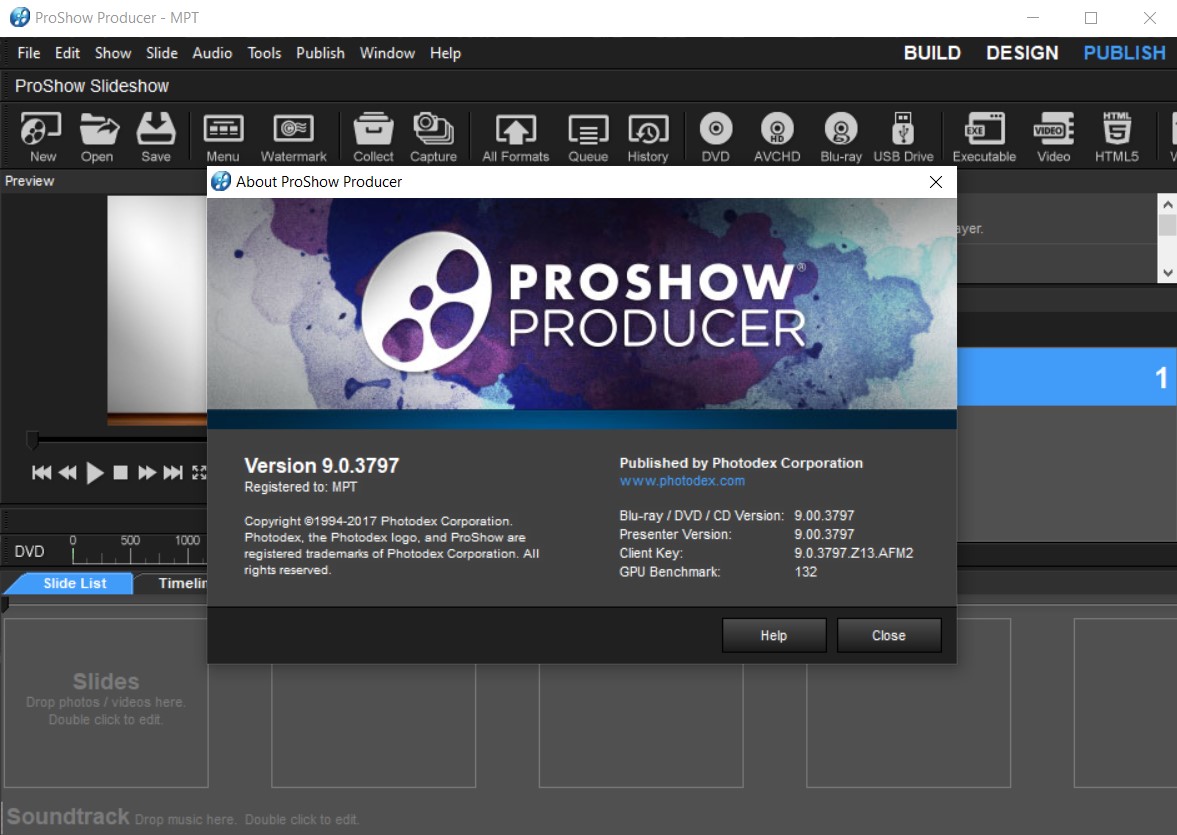This screenshot has width=1177, height=835.
Task: Rewind the preview
Action: tap(68, 472)
